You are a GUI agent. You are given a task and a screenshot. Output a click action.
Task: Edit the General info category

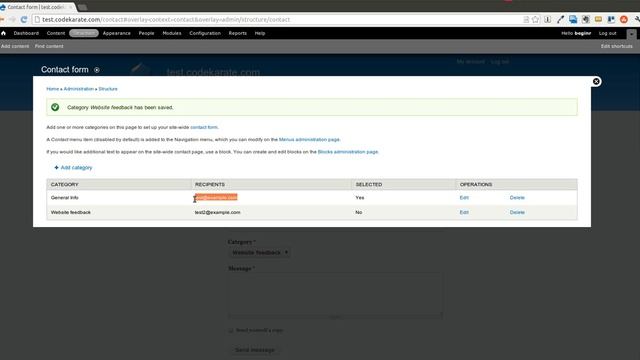(464, 198)
